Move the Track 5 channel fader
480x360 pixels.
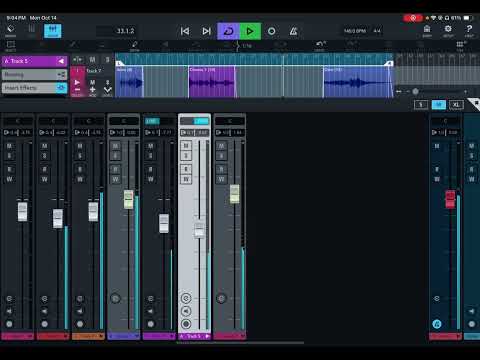point(199,230)
